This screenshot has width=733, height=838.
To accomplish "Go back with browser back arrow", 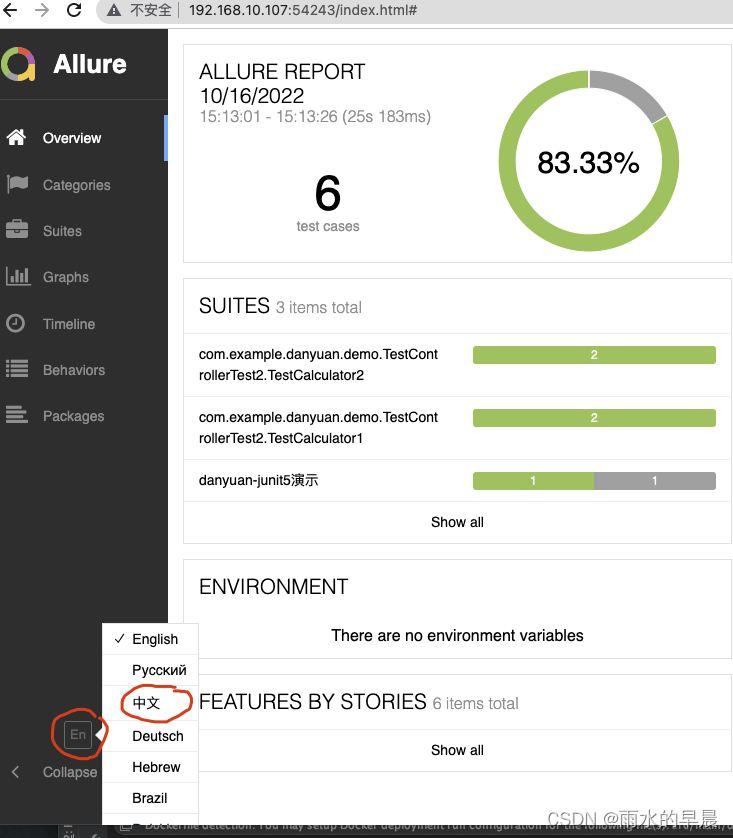I will [x=10, y=10].
